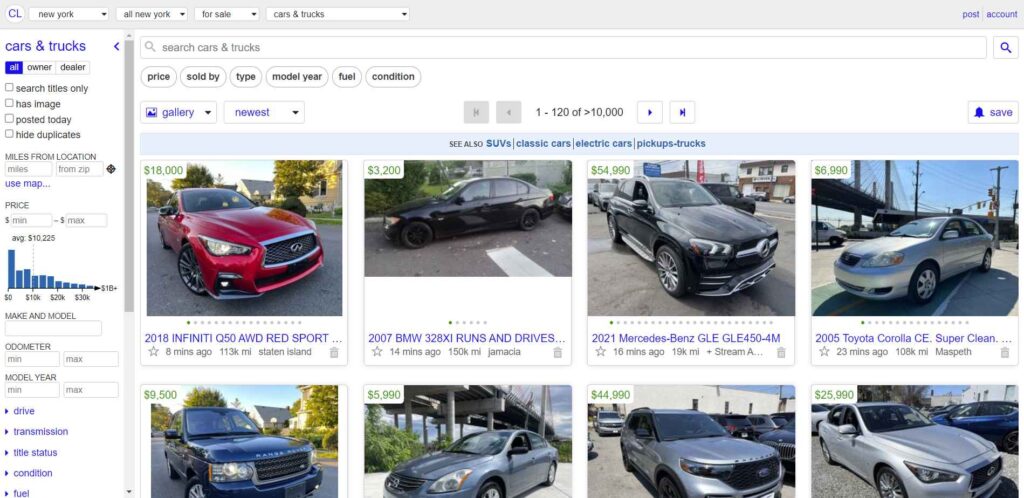This screenshot has width=1024, height=498.
Task: Open the red Infiniti Q50 photo
Action: click(244, 238)
